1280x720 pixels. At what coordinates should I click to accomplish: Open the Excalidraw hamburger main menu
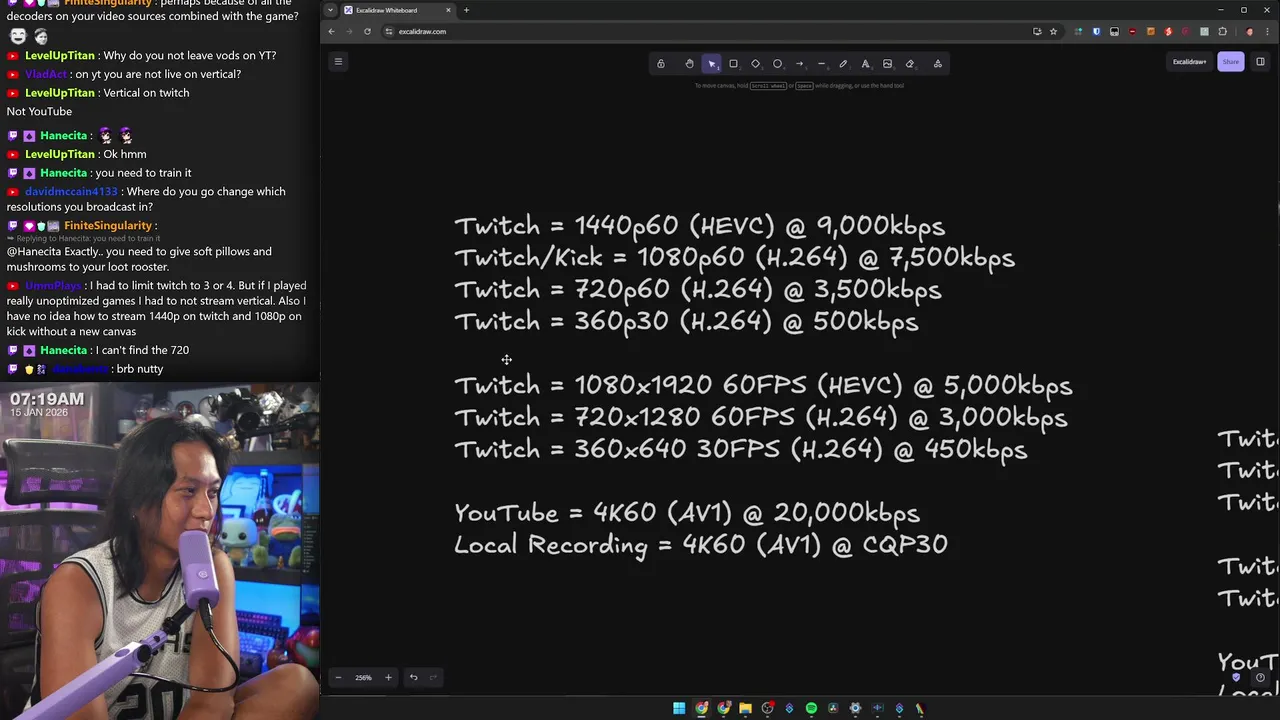tap(338, 62)
